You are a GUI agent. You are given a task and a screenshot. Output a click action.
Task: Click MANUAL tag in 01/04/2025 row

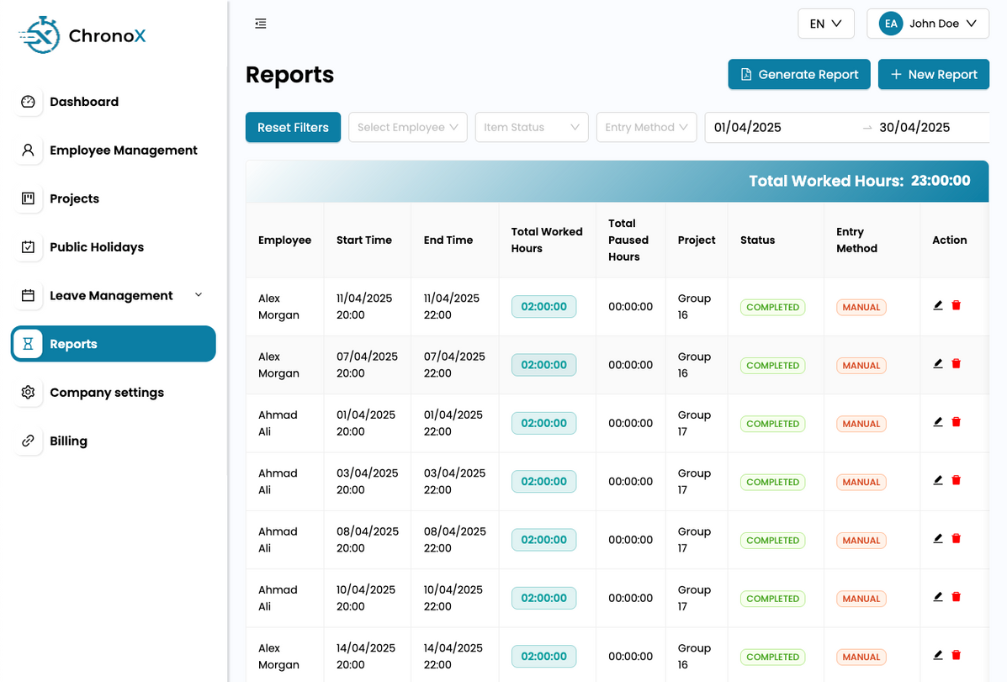pos(861,424)
